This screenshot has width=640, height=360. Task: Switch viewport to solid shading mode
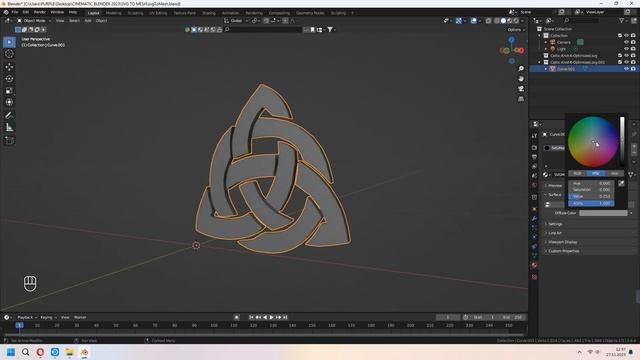[503, 20]
